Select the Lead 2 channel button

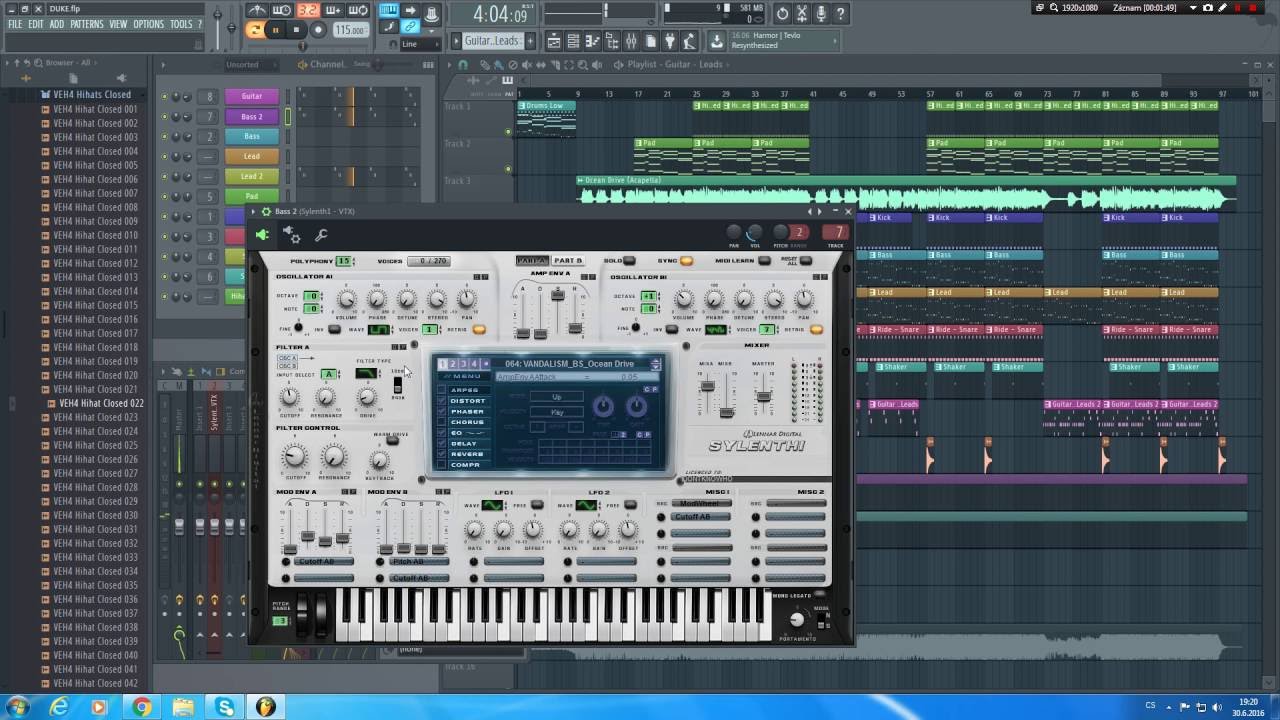[x=251, y=176]
